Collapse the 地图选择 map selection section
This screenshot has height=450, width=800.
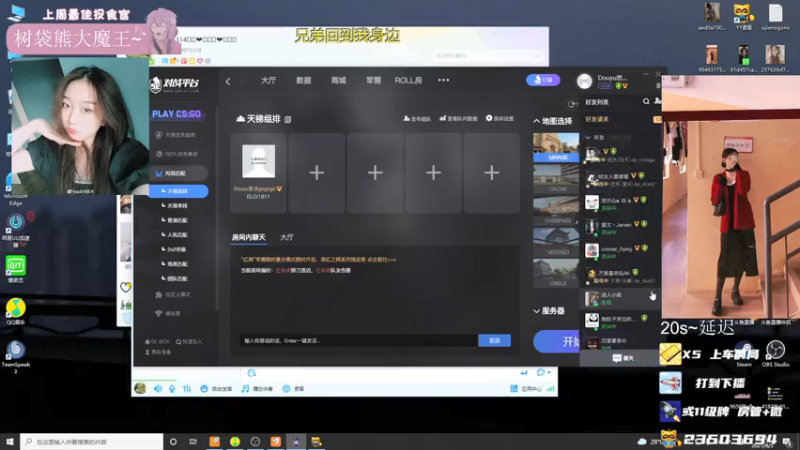(x=553, y=121)
